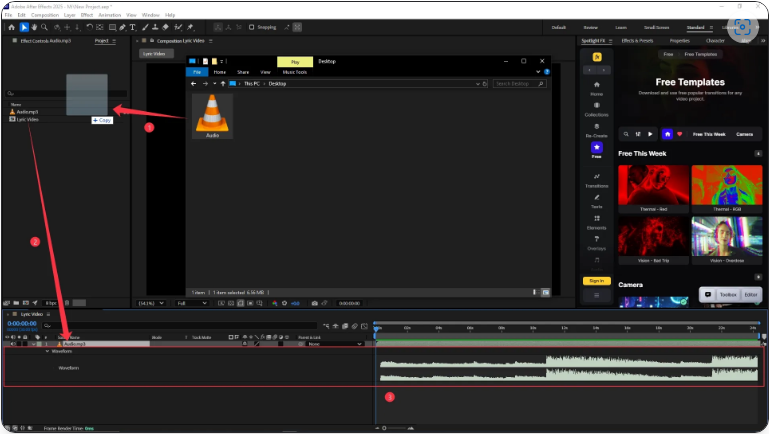Image resolution: width=769 pixels, height=434 pixels.
Task: Toggle audio speaker switch on Audio.mp3 layer
Action: pyautogui.click(x=13, y=344)
